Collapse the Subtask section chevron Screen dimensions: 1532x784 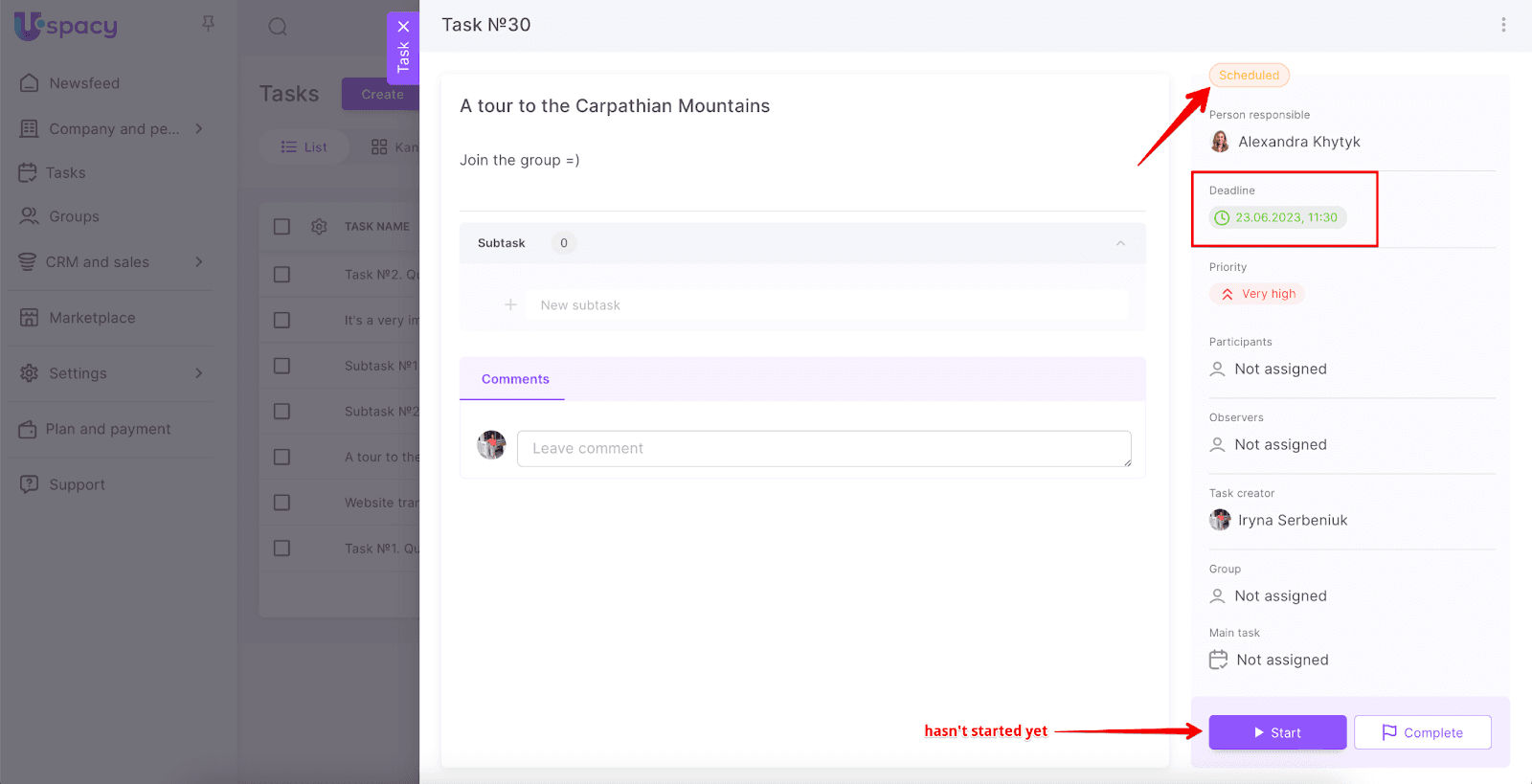point(1120,243)
